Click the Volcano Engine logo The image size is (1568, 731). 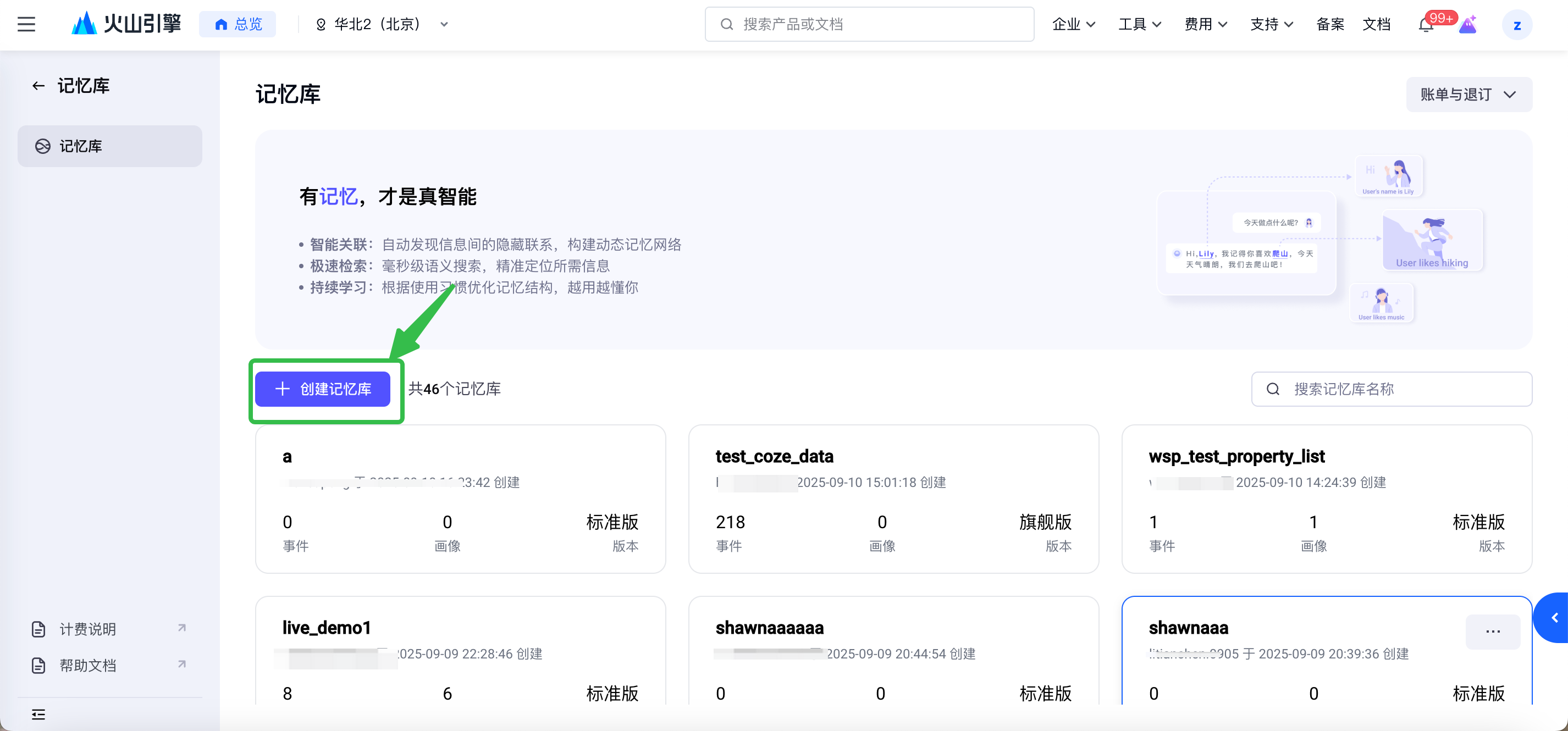click(126, 24)
